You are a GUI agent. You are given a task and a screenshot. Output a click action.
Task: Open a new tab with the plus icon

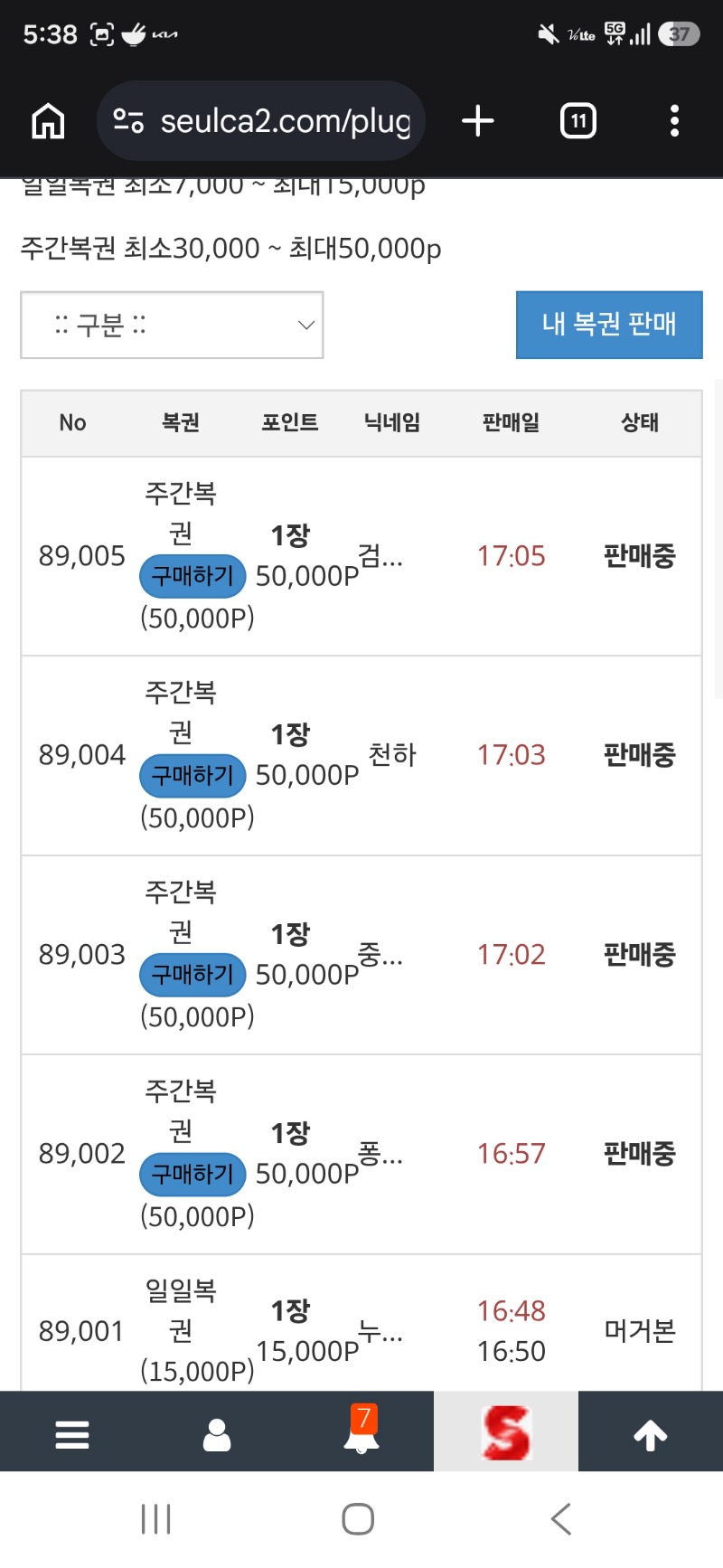[x=478, y=120]
